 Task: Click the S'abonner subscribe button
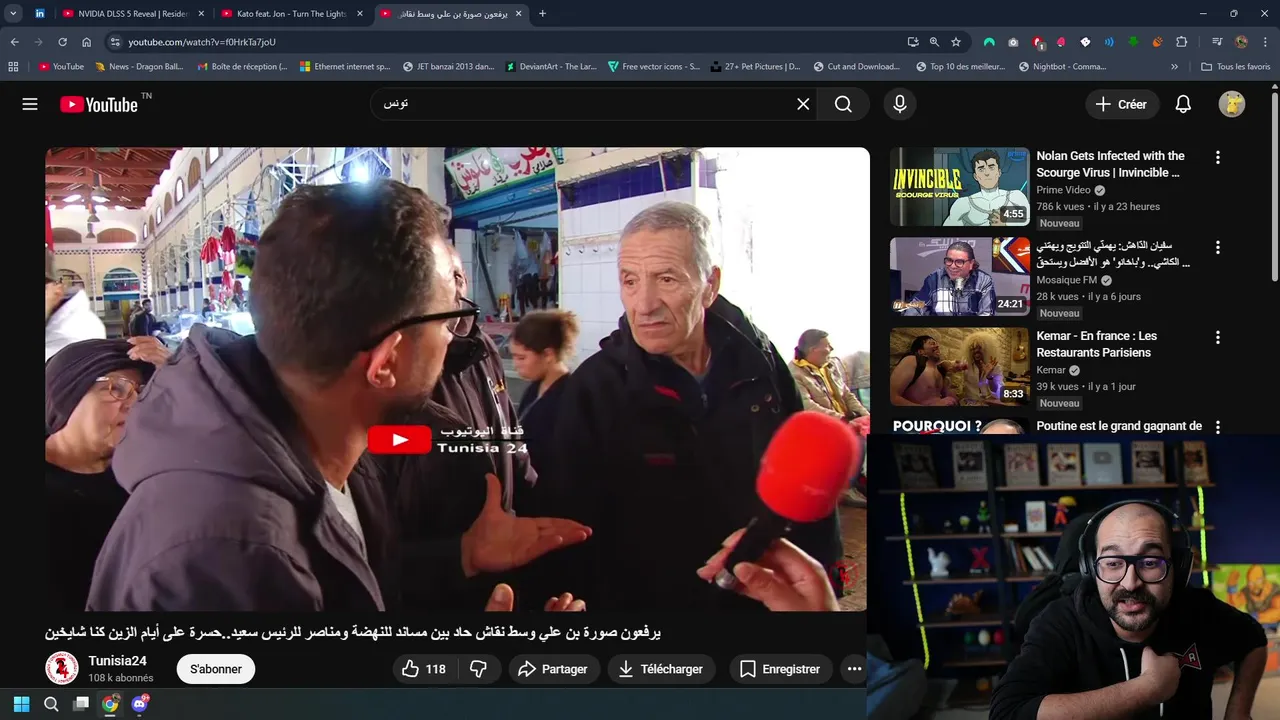(x=216, y=669)
